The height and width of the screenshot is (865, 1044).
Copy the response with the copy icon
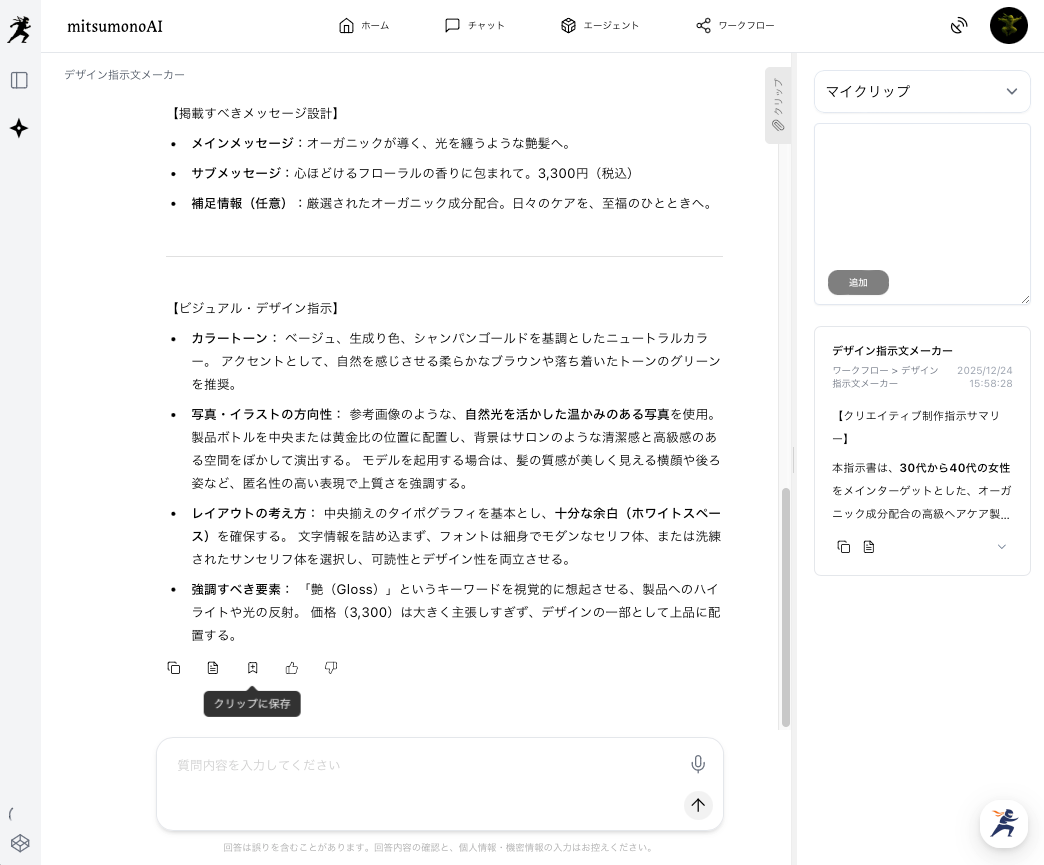coord(174,668)
